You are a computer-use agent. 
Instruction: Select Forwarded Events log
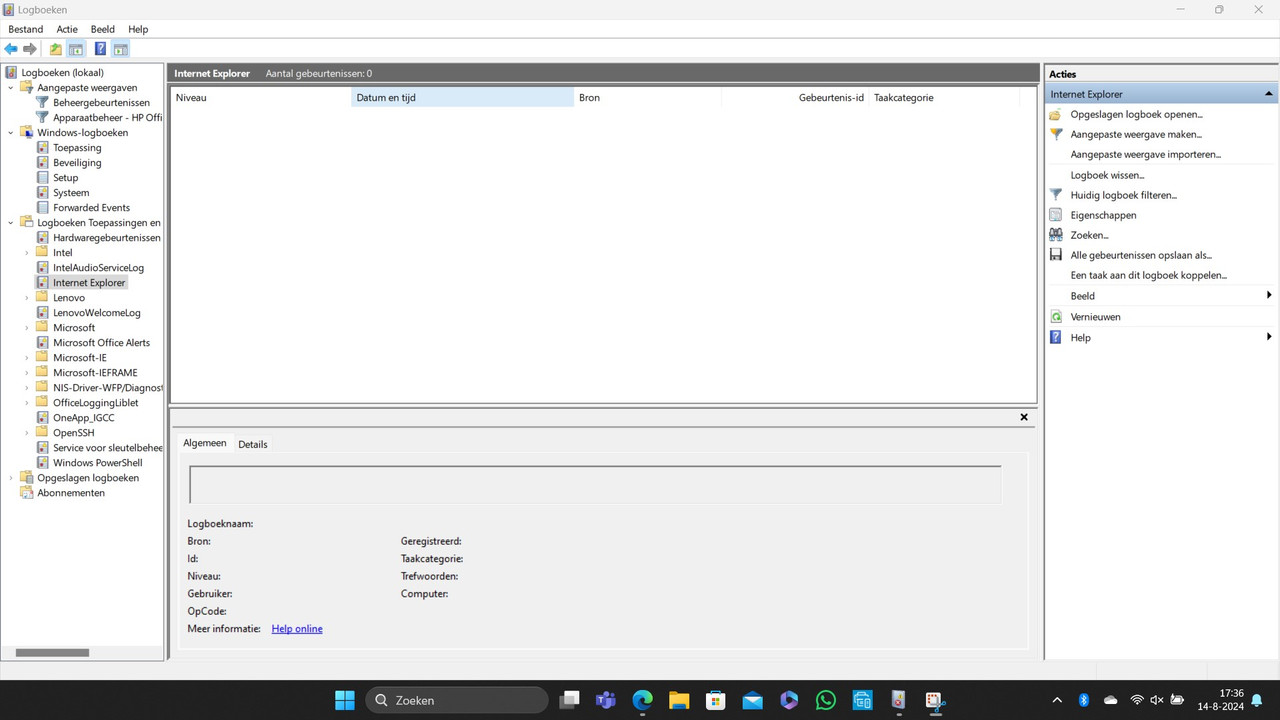[x=91, y=207]
